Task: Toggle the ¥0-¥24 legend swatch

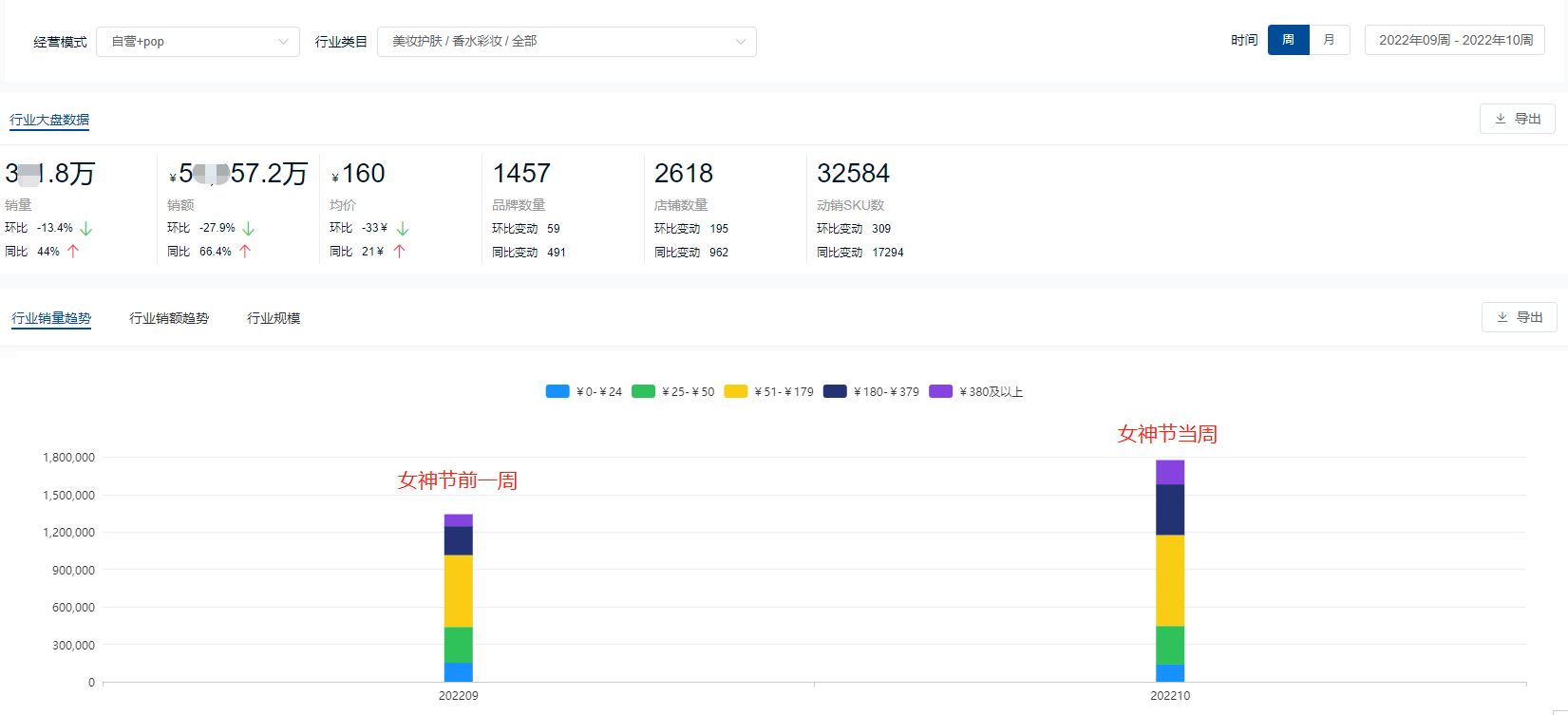Action: click(x=557, y=391)
